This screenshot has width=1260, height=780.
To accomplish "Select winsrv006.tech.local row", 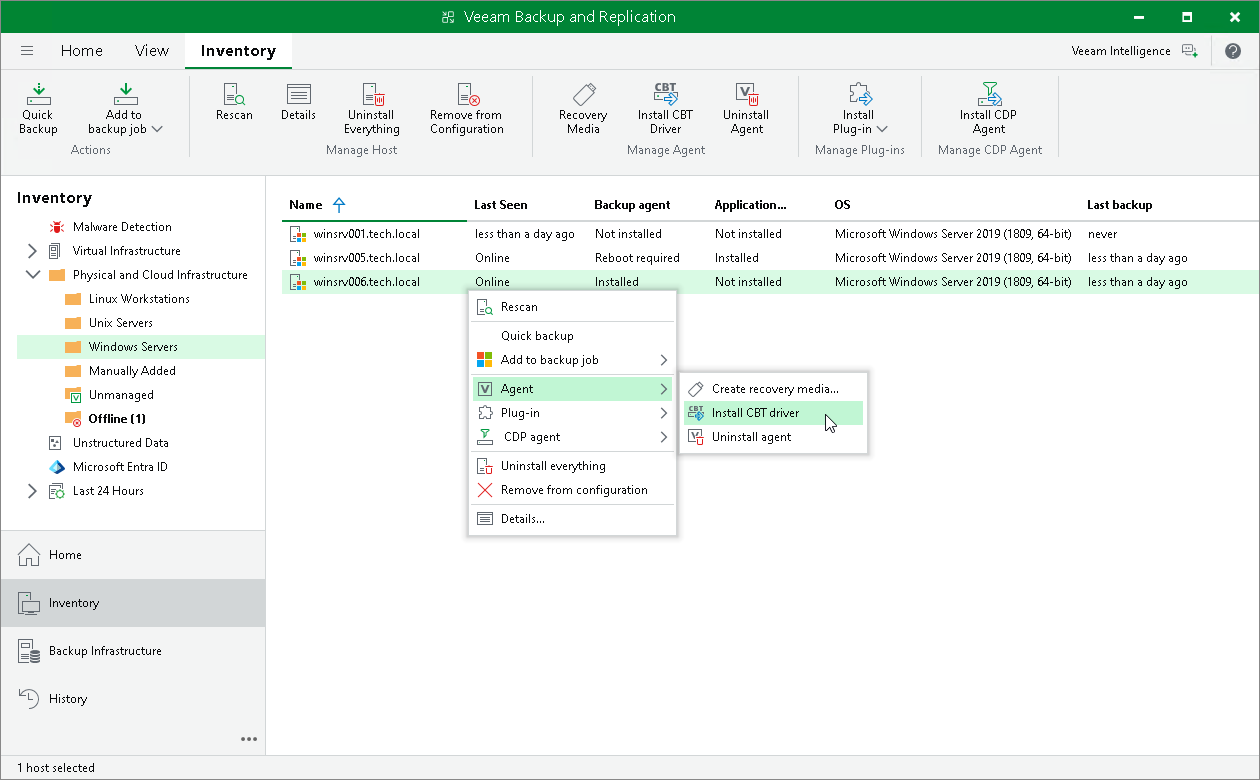I will coord(770,282).
